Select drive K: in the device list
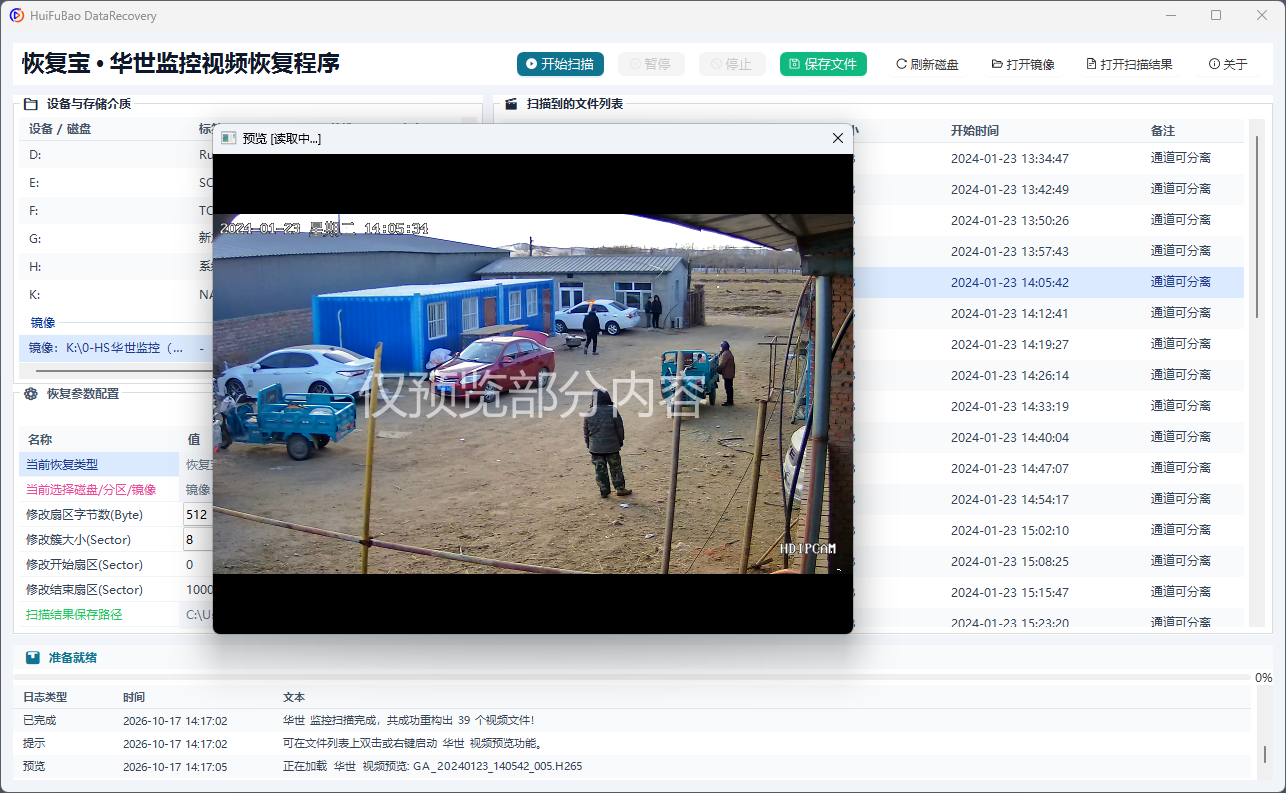The image size is (1286, 793). pos(116,295)
